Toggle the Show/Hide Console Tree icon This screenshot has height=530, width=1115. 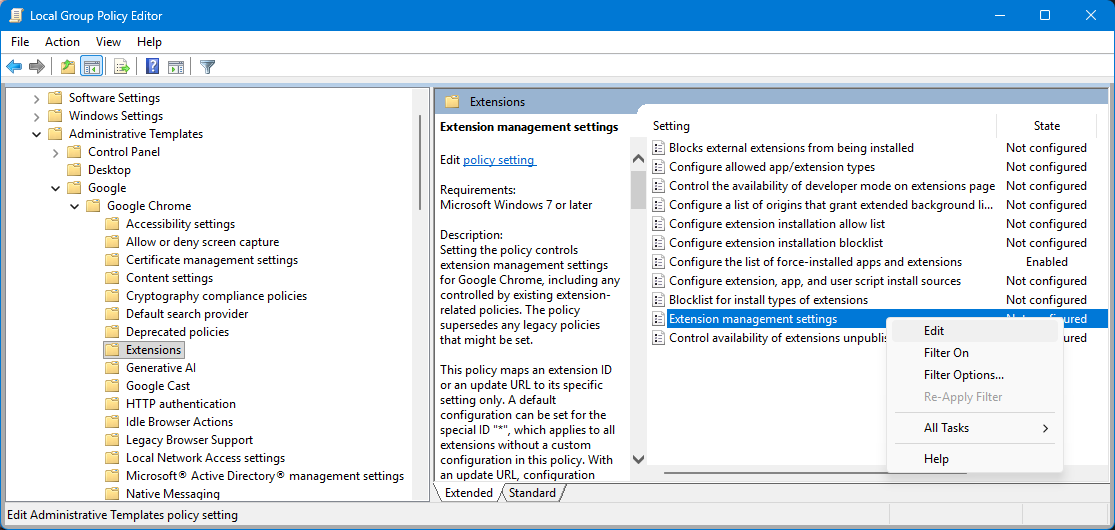point(91,67)
